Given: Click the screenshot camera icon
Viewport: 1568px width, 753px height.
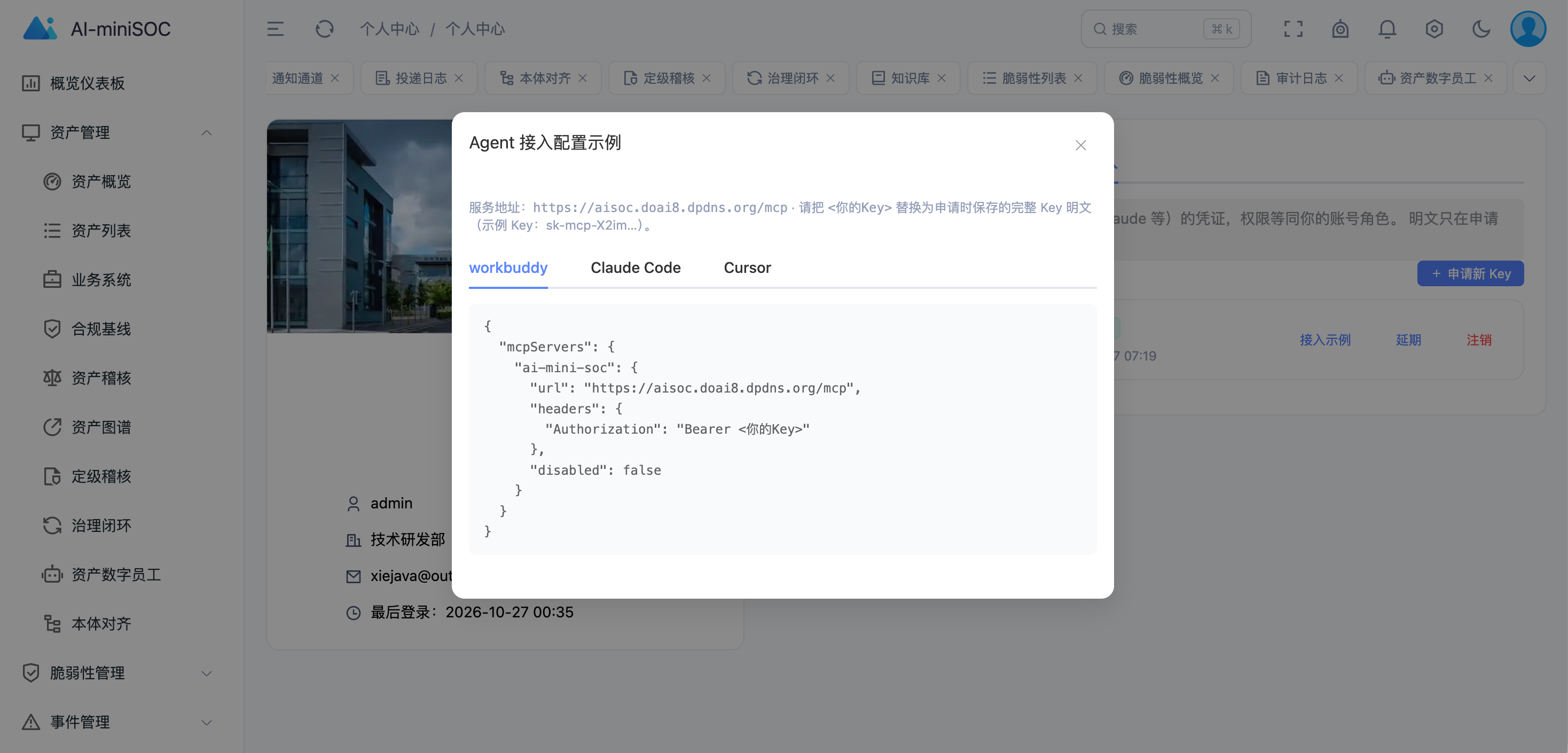Looking at the screenshot, I should point(1340,29).
